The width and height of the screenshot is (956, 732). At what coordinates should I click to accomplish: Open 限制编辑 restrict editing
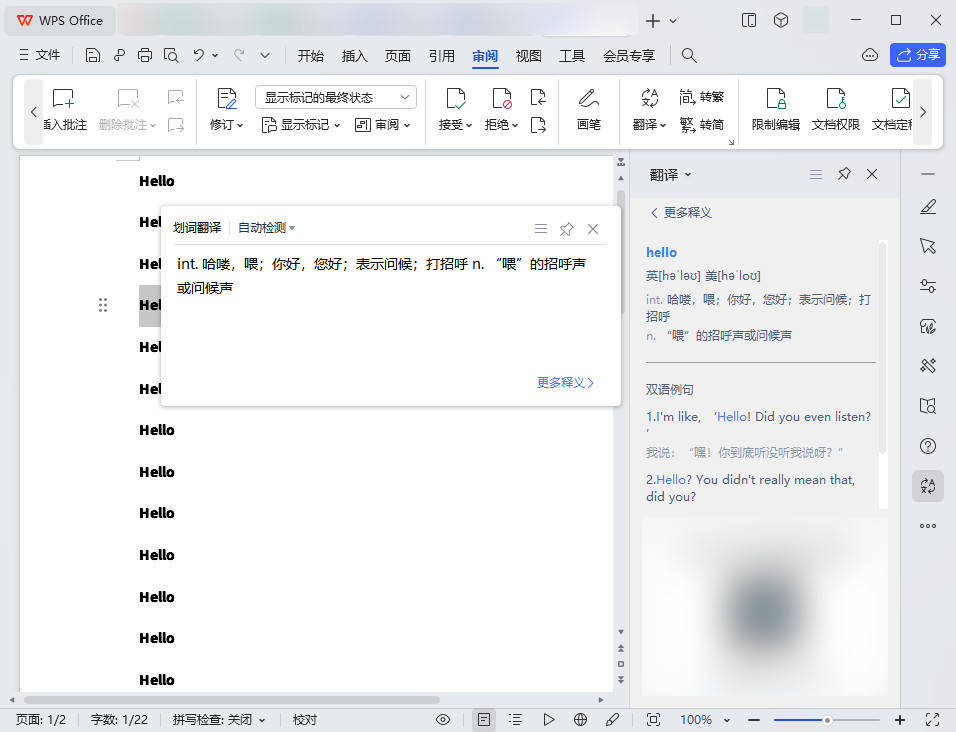click(776, 110)
